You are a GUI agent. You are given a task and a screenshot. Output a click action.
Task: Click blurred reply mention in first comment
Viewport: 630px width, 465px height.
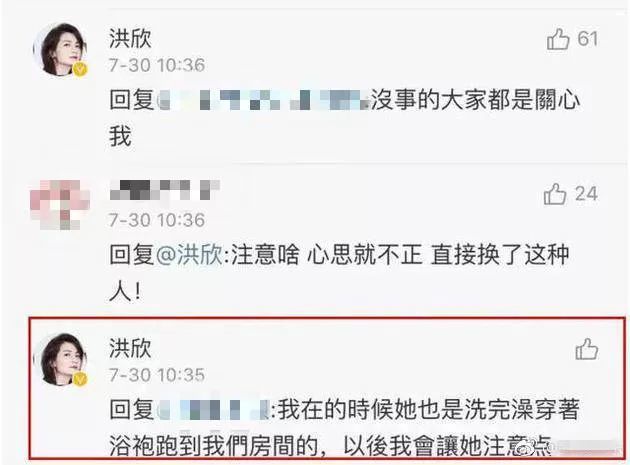[263, 99]
